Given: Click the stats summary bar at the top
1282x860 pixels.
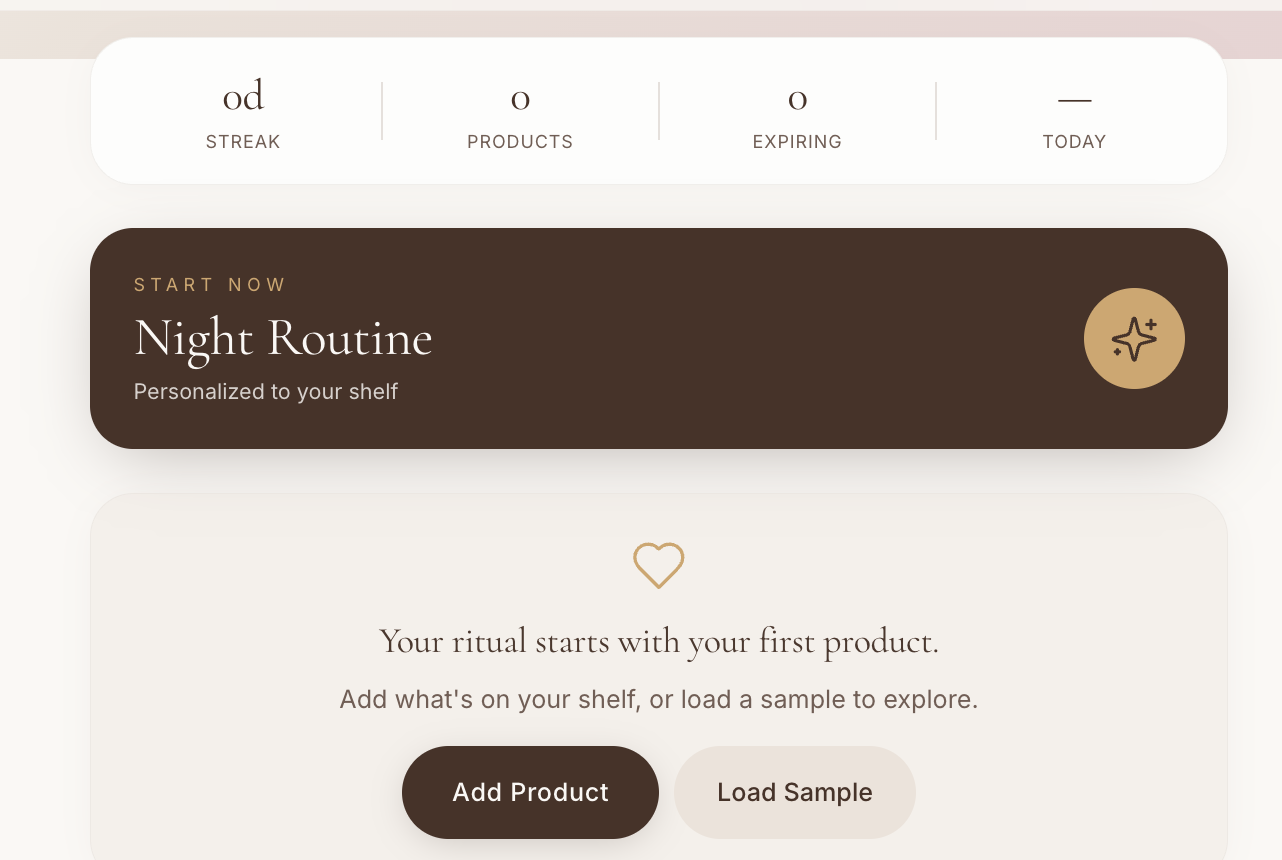Looking at the screenshot, I should (659, 110).
